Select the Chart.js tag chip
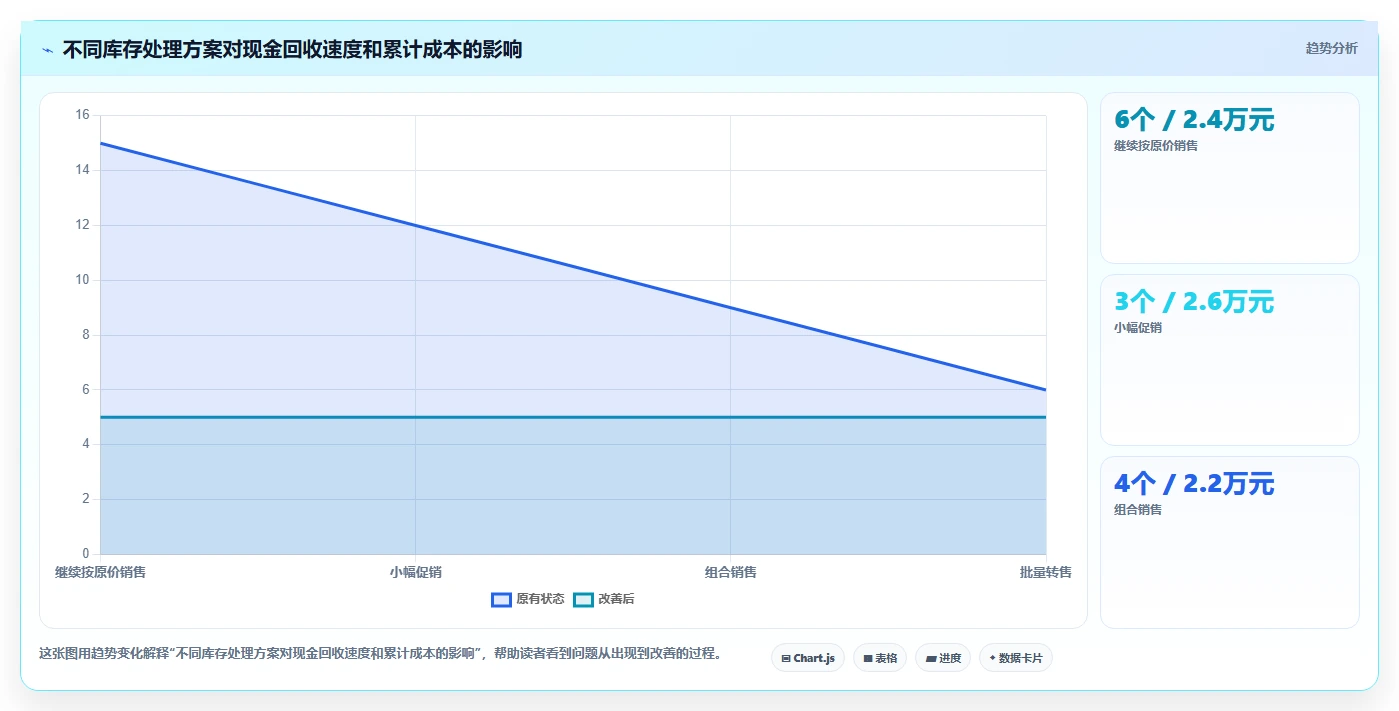Screen dimensions: 1399x711 (808, 658)
